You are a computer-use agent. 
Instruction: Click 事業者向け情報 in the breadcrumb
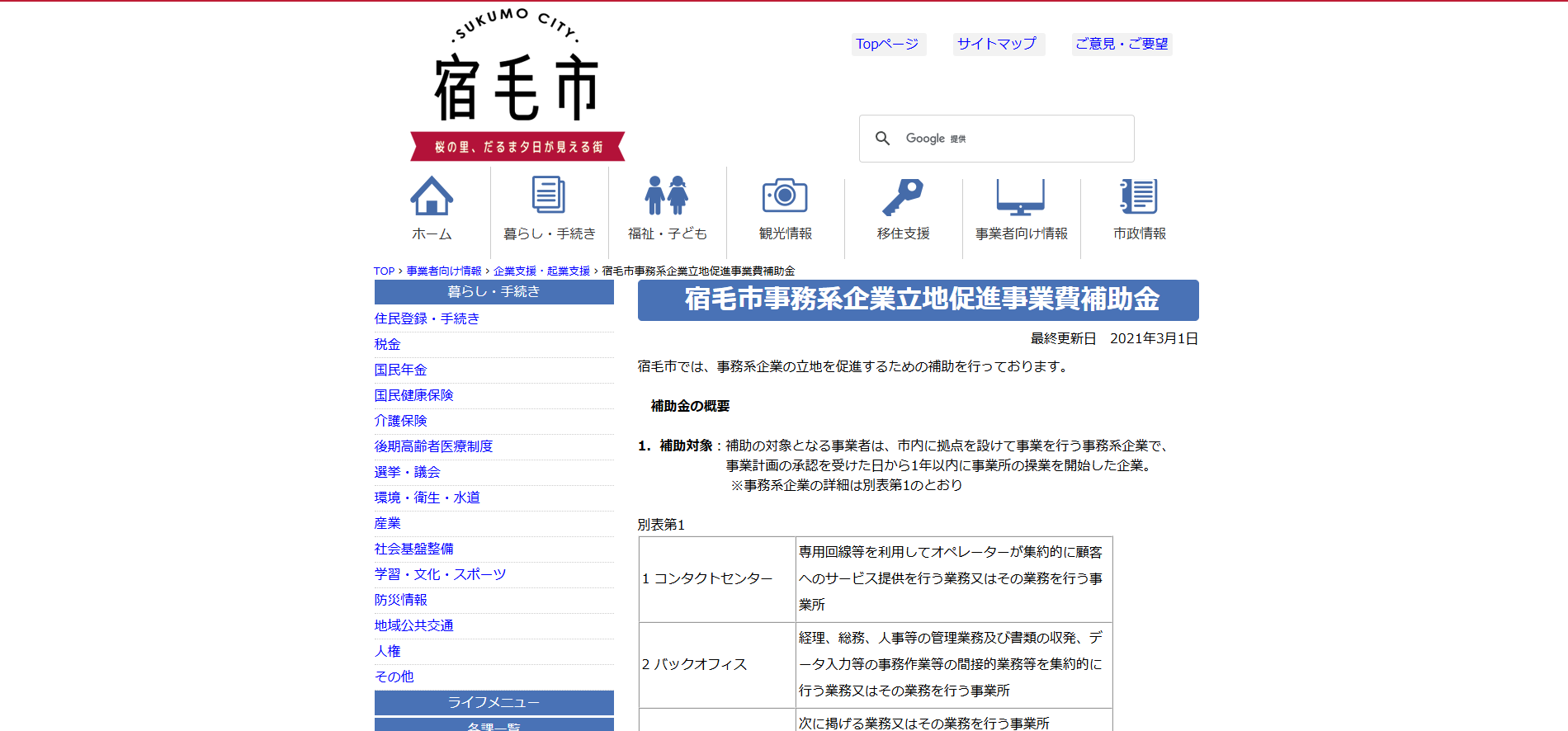point(444,271)
